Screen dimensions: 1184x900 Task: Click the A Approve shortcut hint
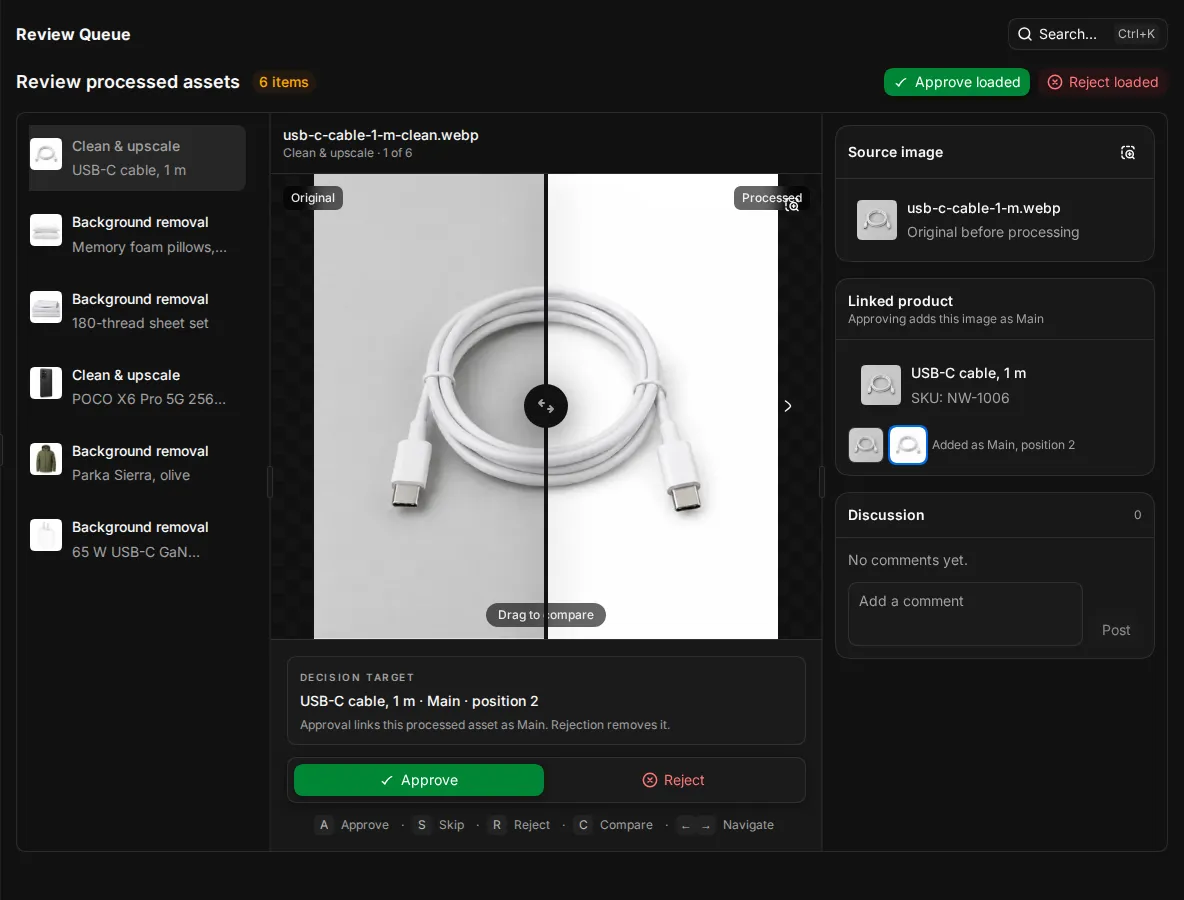pyautogui.click(x=352, y=824)
